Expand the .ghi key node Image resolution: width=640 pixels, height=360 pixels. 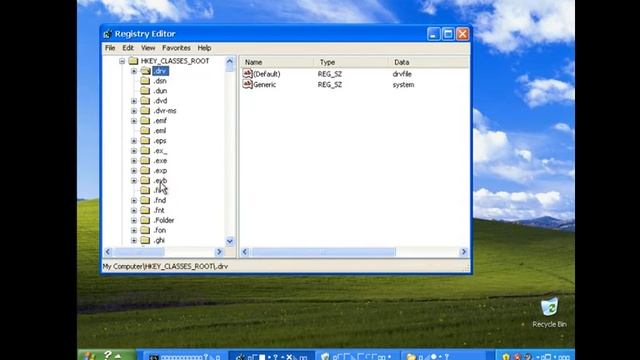134,240
